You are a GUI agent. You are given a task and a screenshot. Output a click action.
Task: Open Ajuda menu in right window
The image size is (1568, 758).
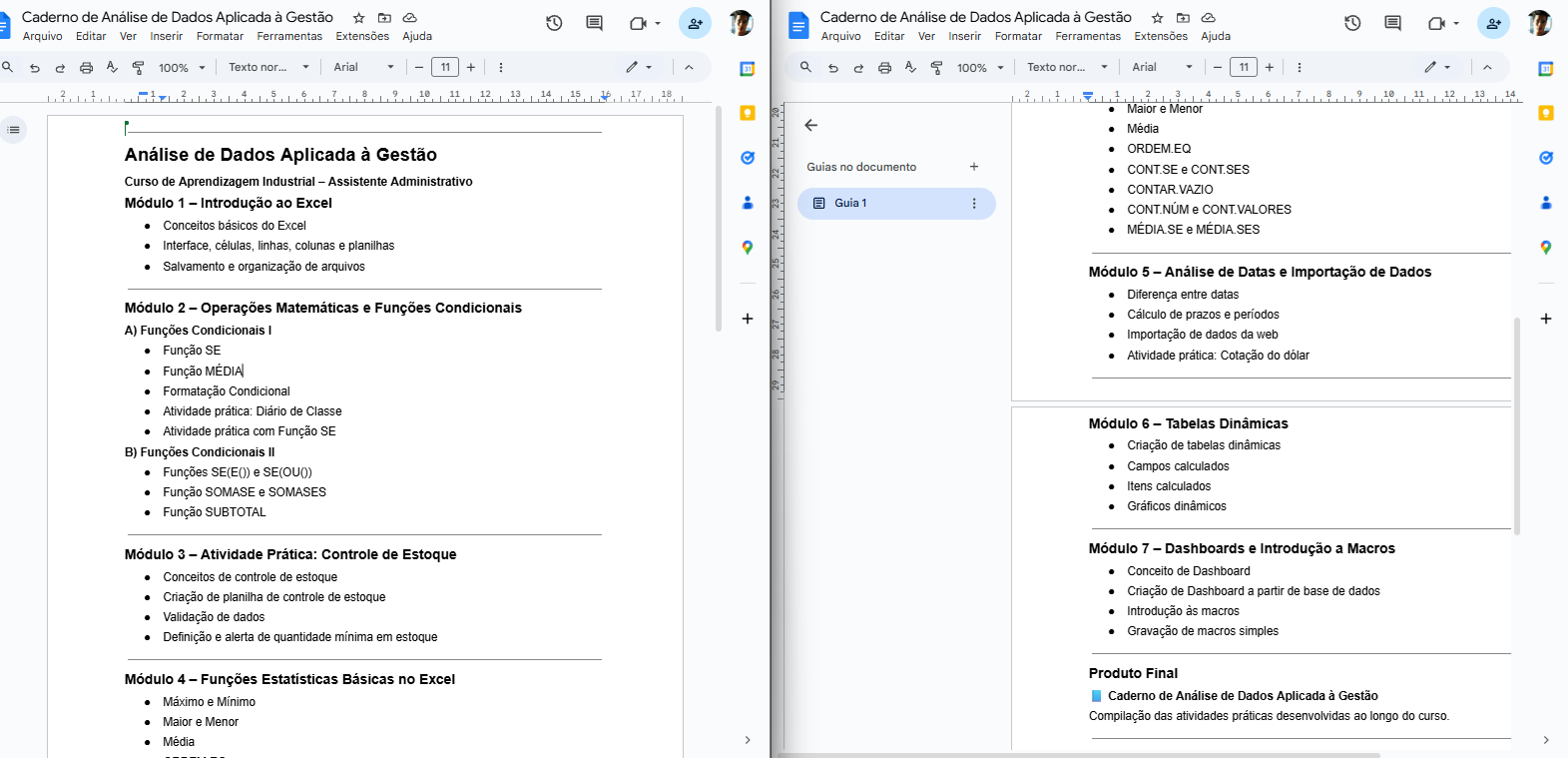1216,36
